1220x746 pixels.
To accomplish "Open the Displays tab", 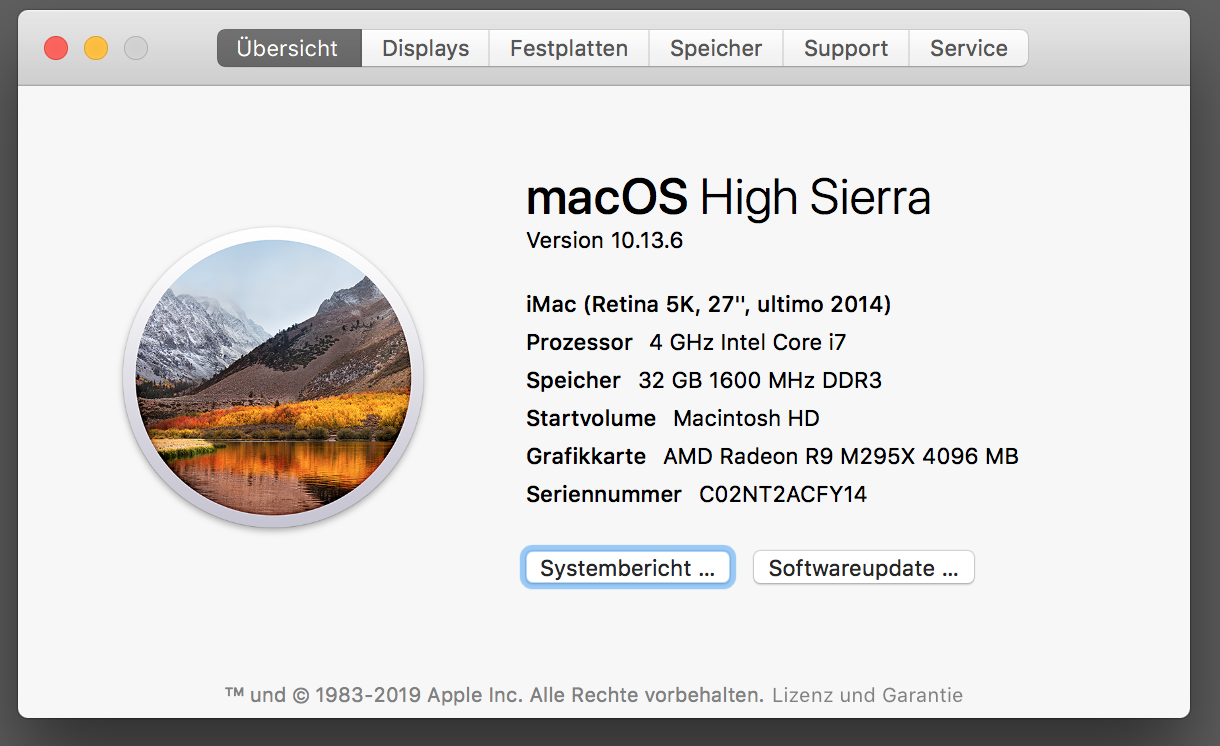I will 425,48.
